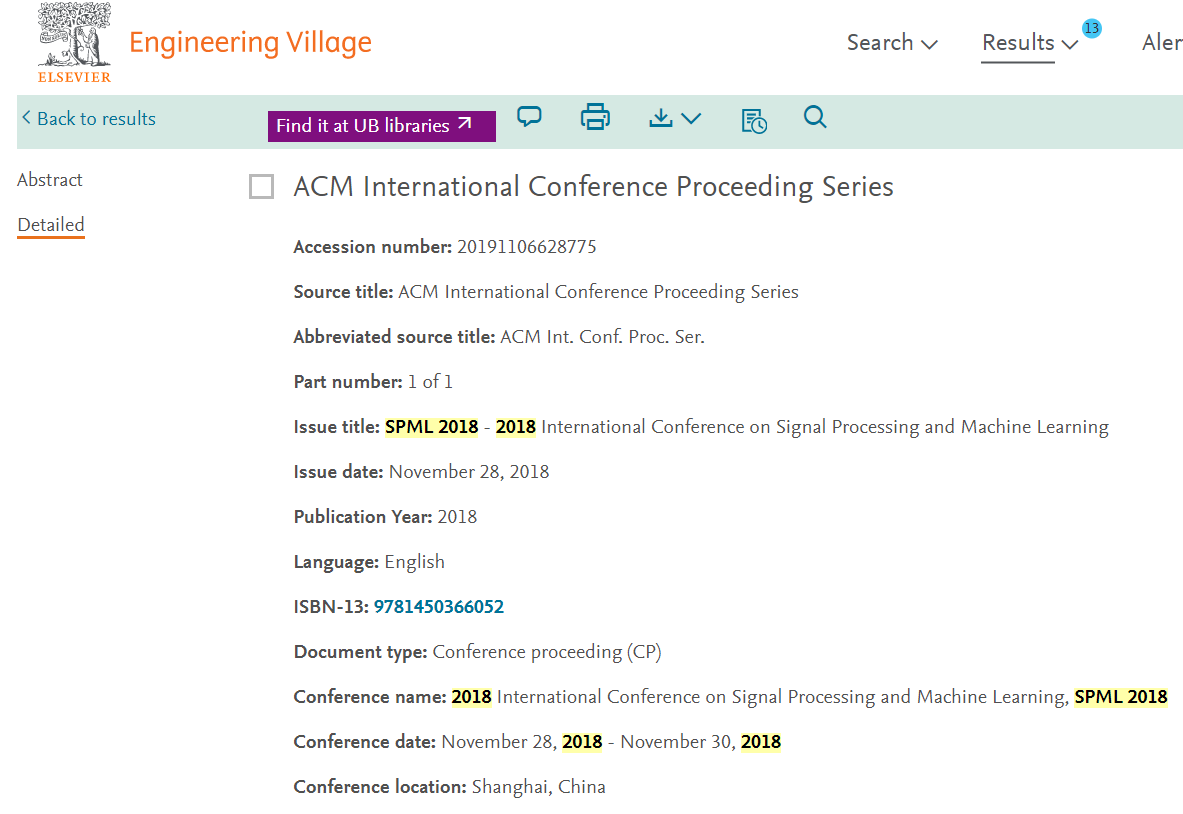Expand the Search menu dropdown
This screenshot has width=1183, height=814.
click(892, 43)
